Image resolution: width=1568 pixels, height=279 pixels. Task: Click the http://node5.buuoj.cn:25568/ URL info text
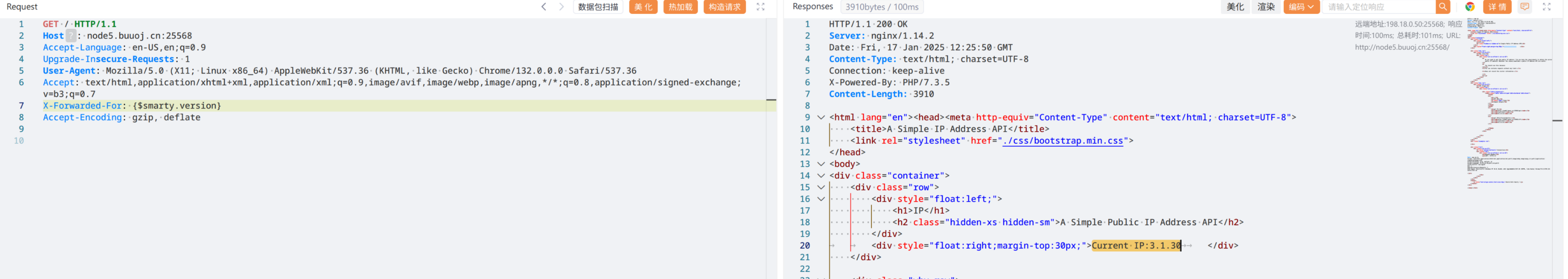pos(1402,47)
